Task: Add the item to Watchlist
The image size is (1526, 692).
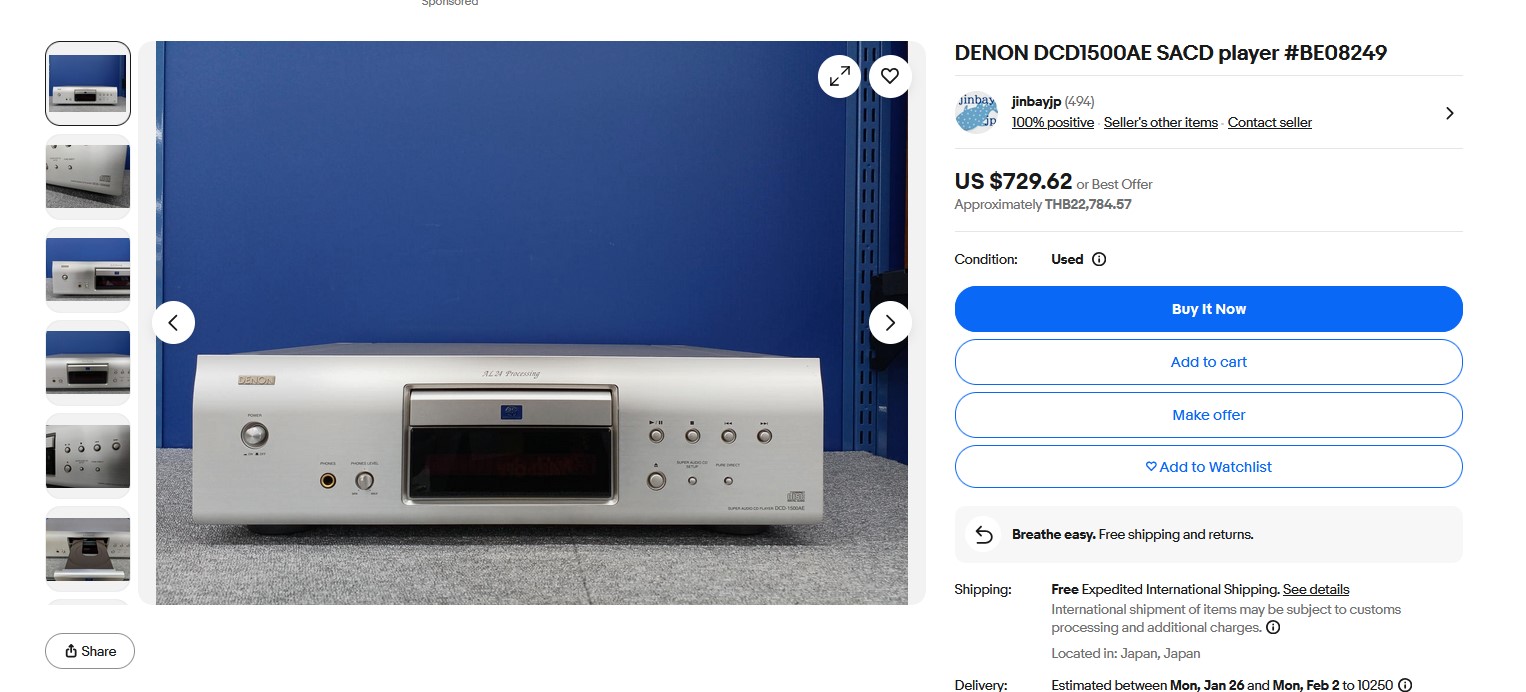Action: pyautogui.click(x=1208, y=467)
